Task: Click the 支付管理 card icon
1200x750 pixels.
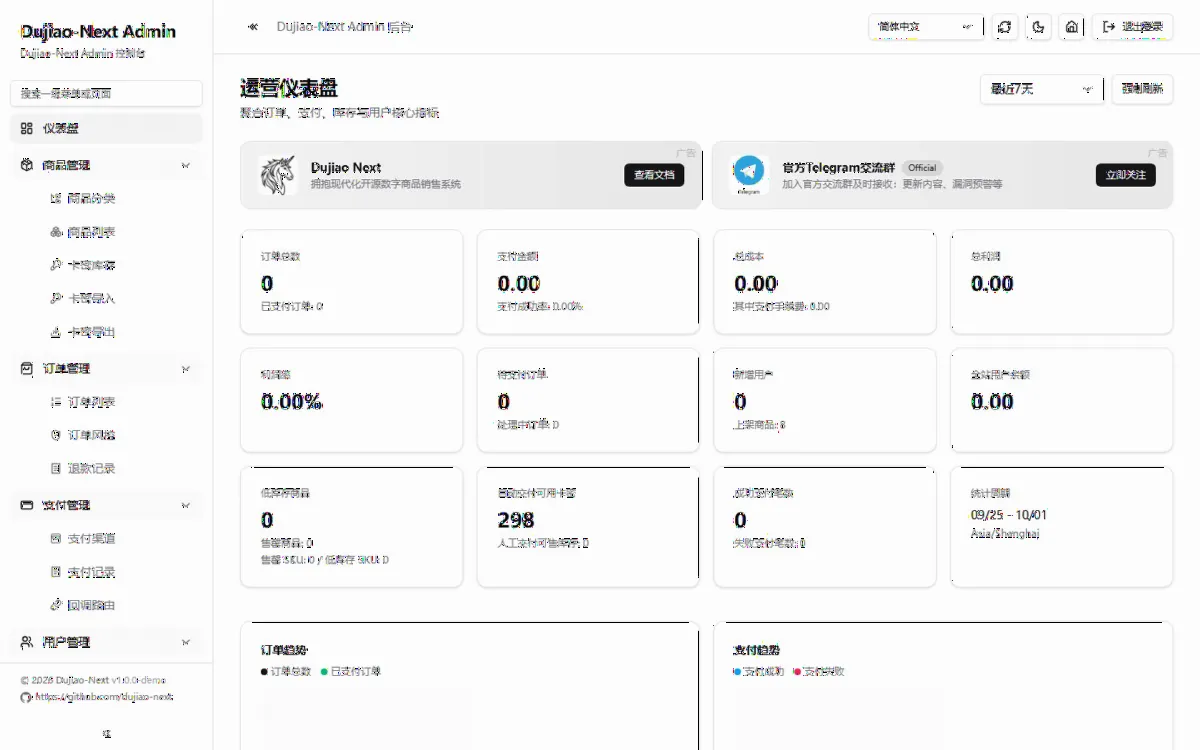Action: coord(27,505)
